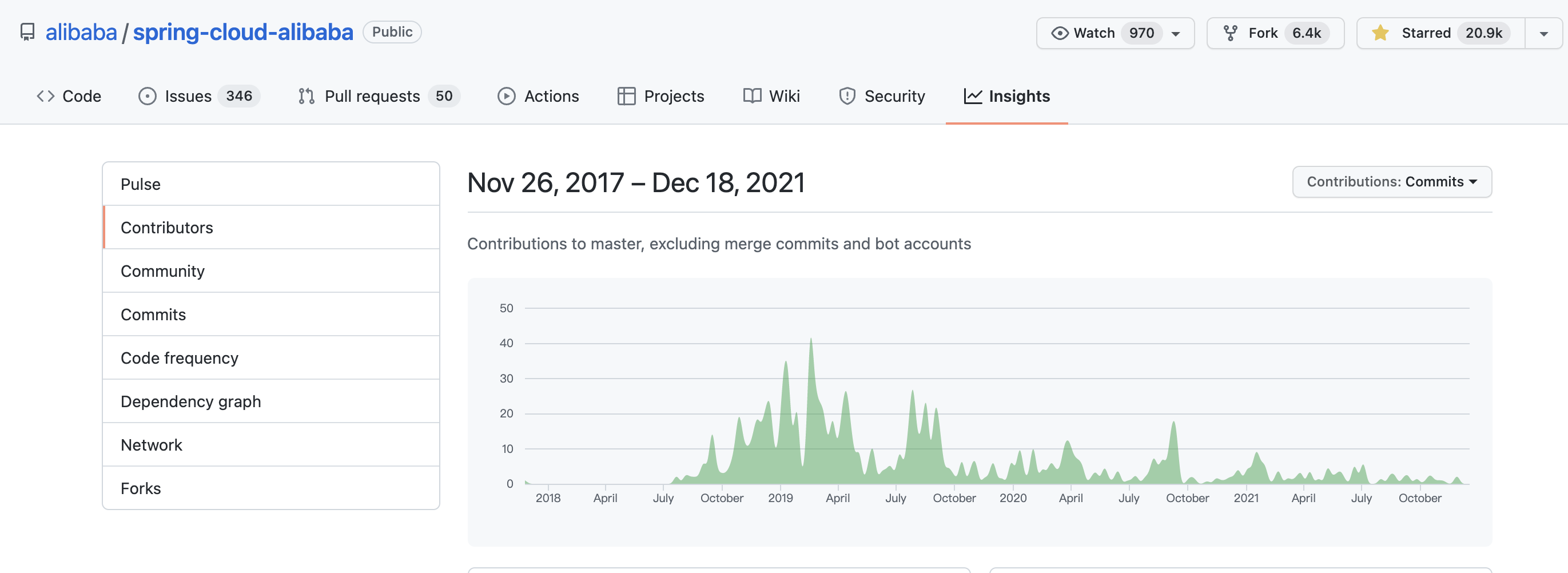The image size is (1568, 573).
Task: Click the Starred button label
Action: [x=1426, y=33]
